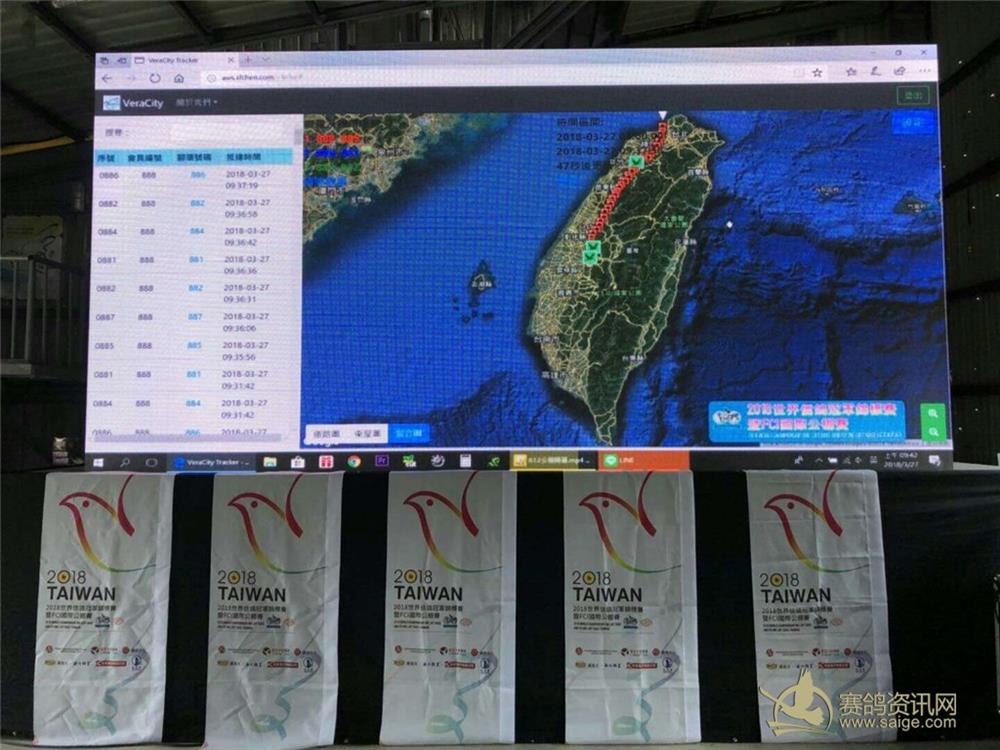
Task: Click ring number link 886 in first row
Action: point(198,175)
